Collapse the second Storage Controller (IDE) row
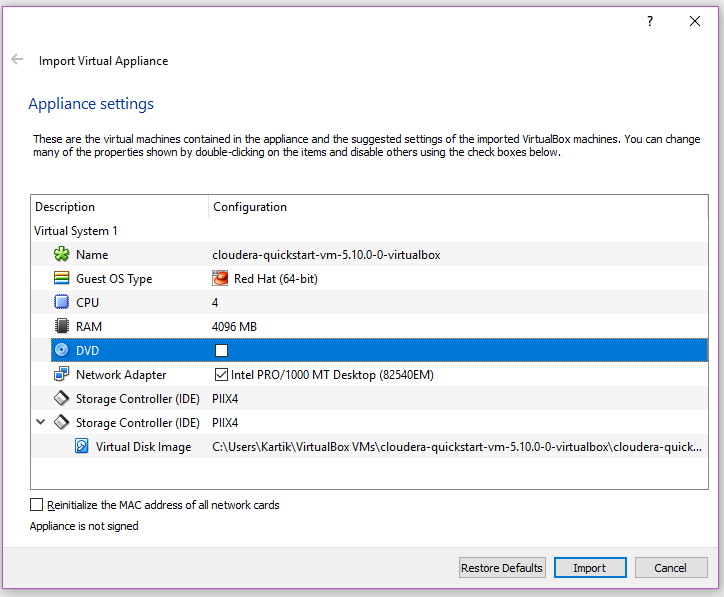The image size is (724, 597). pyautogui.click(x=41, y=423)
